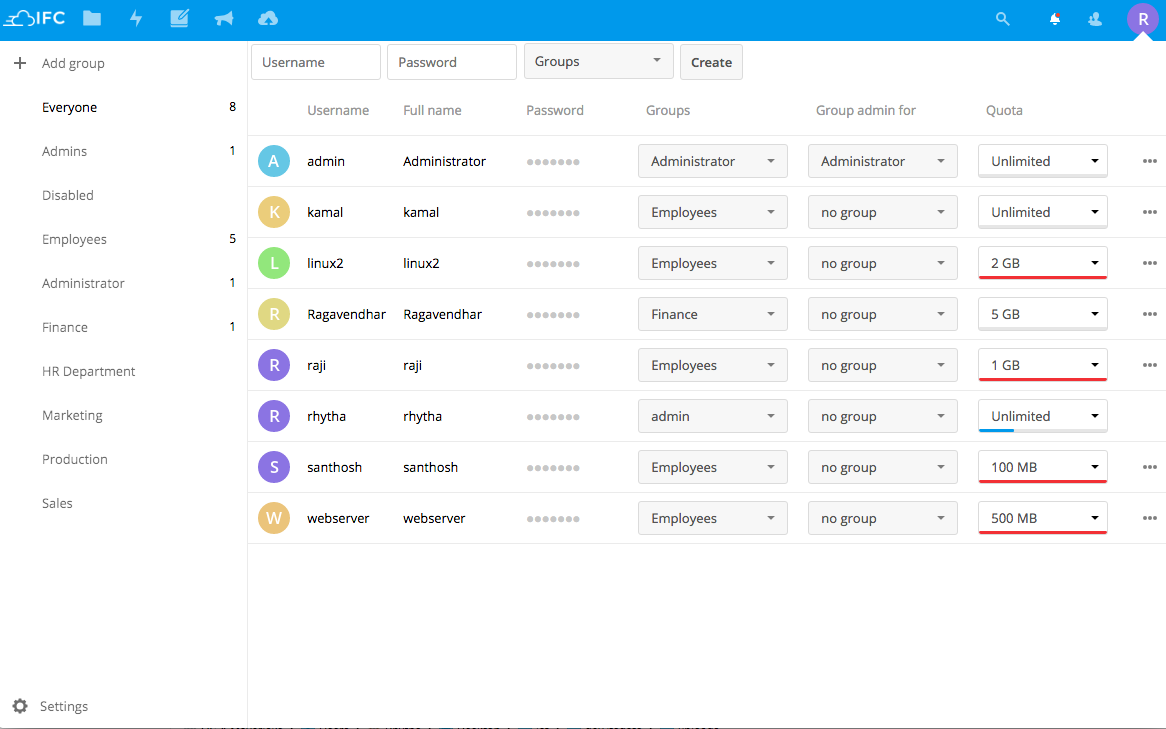
Task: Open the Files folder icon
Action: click(92, 19)
